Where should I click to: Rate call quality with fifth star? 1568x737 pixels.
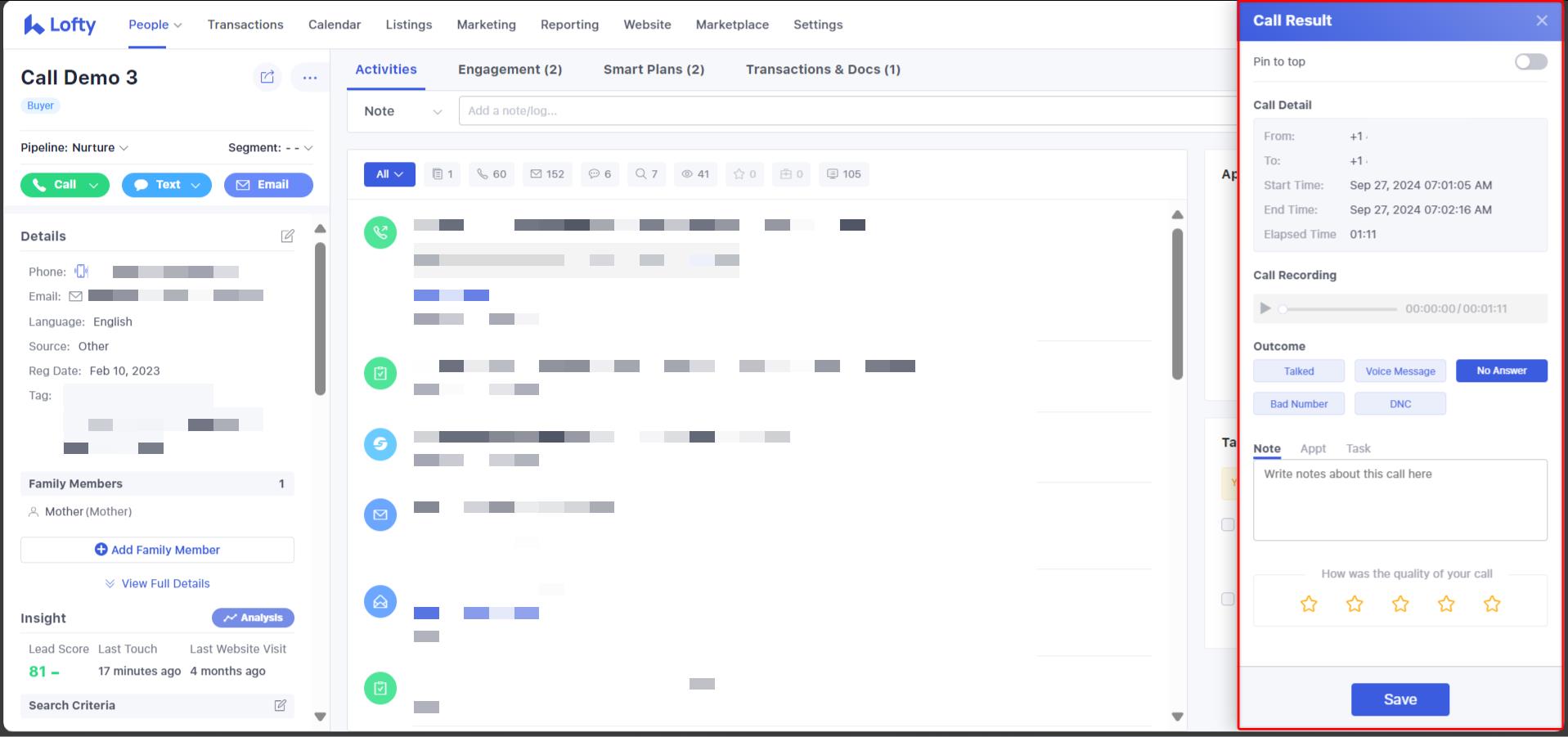coord(1491,604)
